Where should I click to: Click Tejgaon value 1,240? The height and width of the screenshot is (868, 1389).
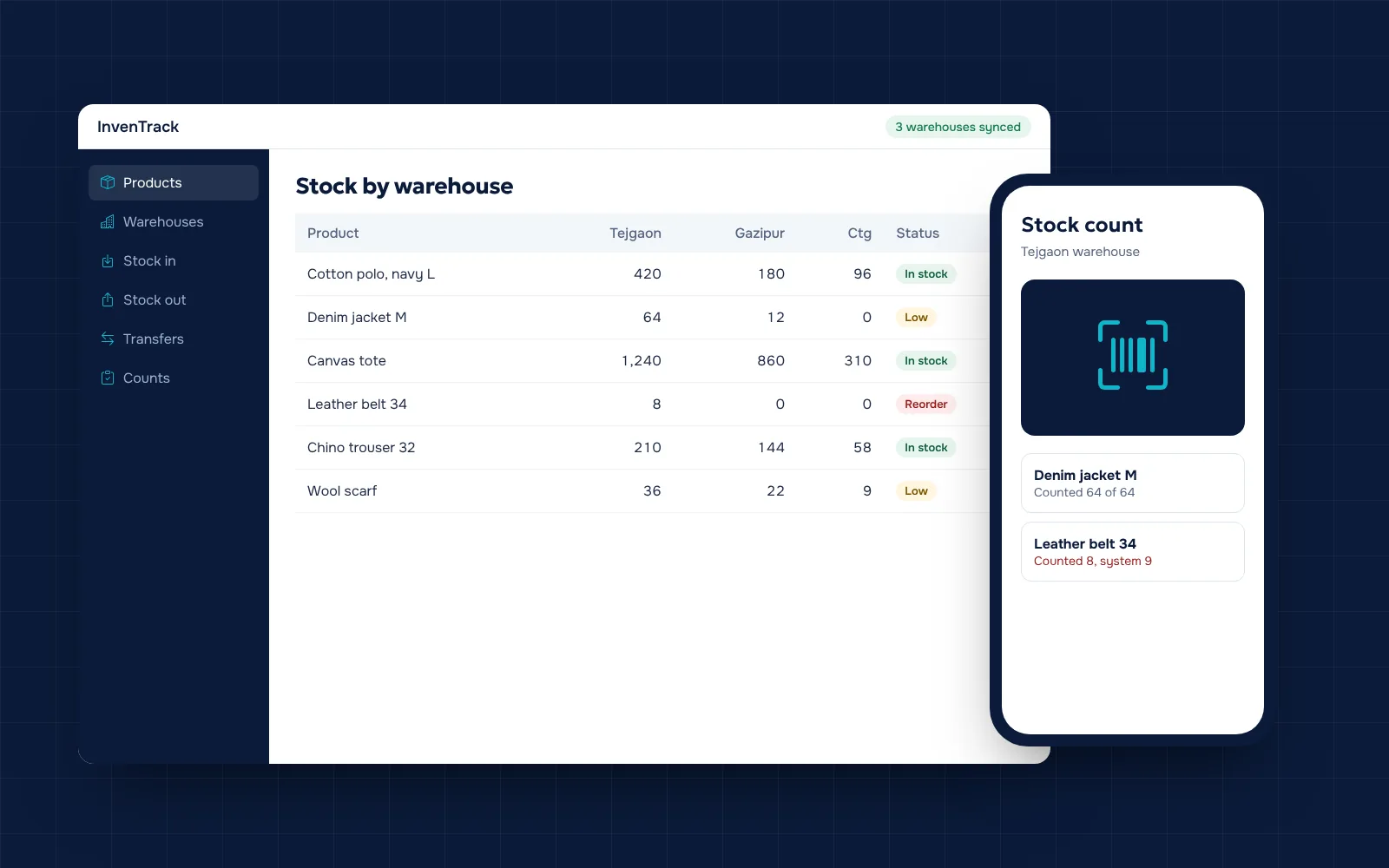[641, 360]
